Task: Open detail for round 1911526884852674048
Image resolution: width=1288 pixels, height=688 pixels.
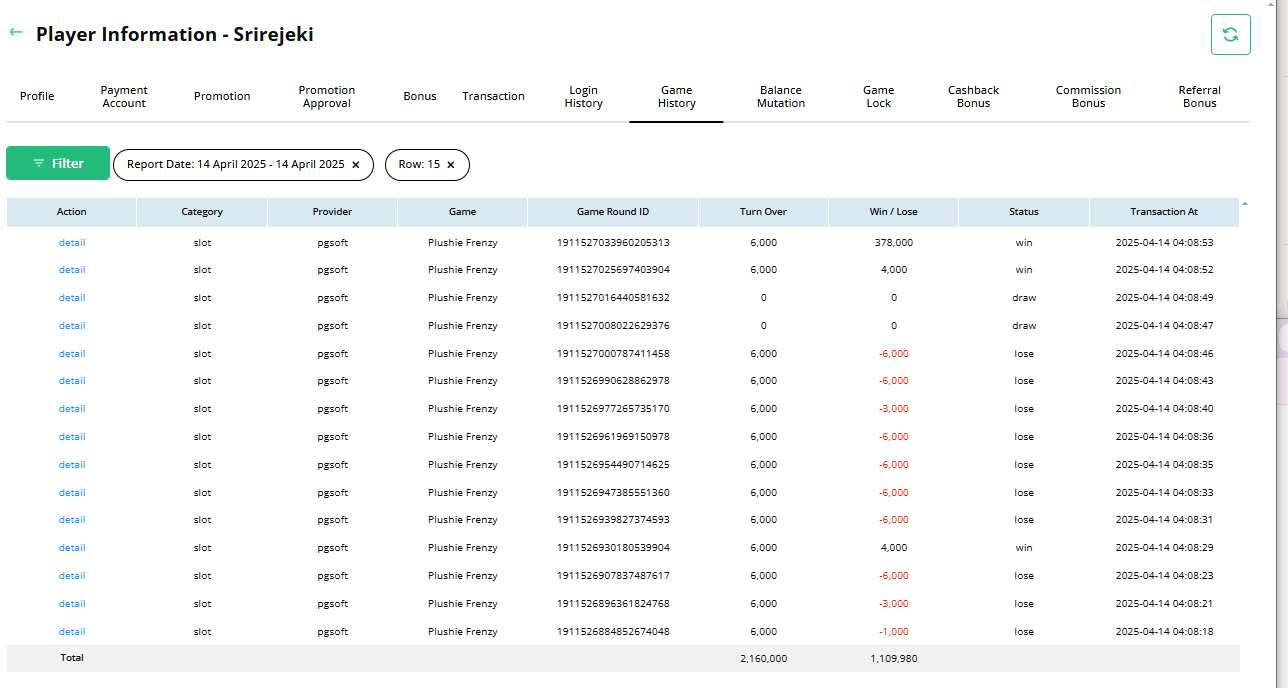Action: coord(72,632)
